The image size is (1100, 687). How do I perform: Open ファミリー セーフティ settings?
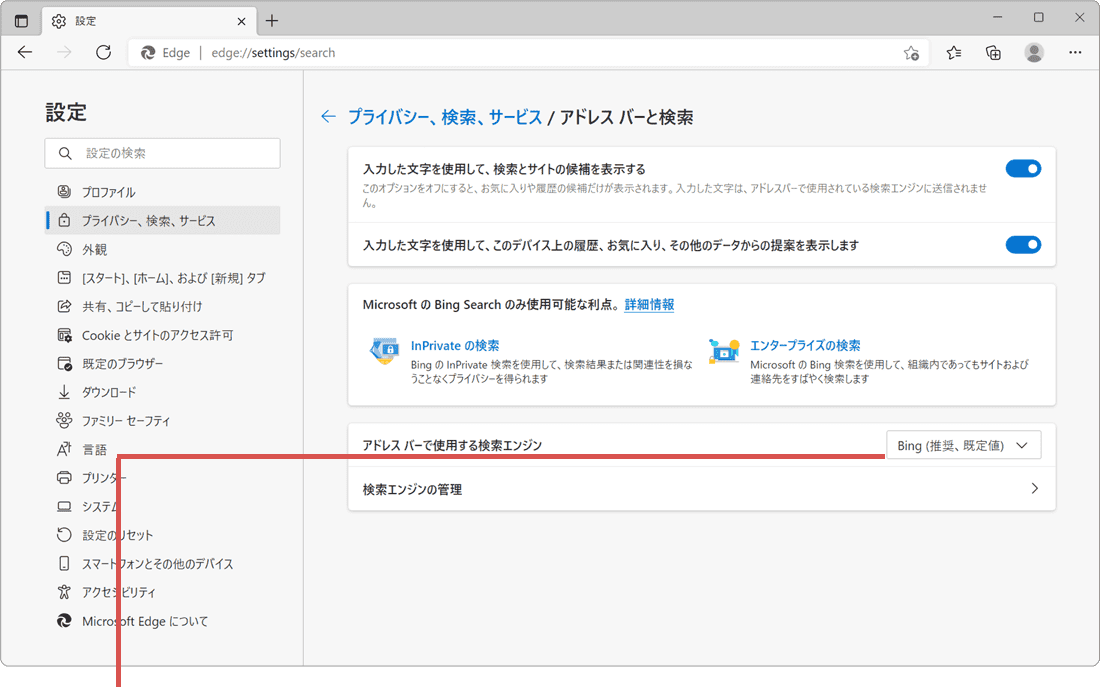(162, 421)
